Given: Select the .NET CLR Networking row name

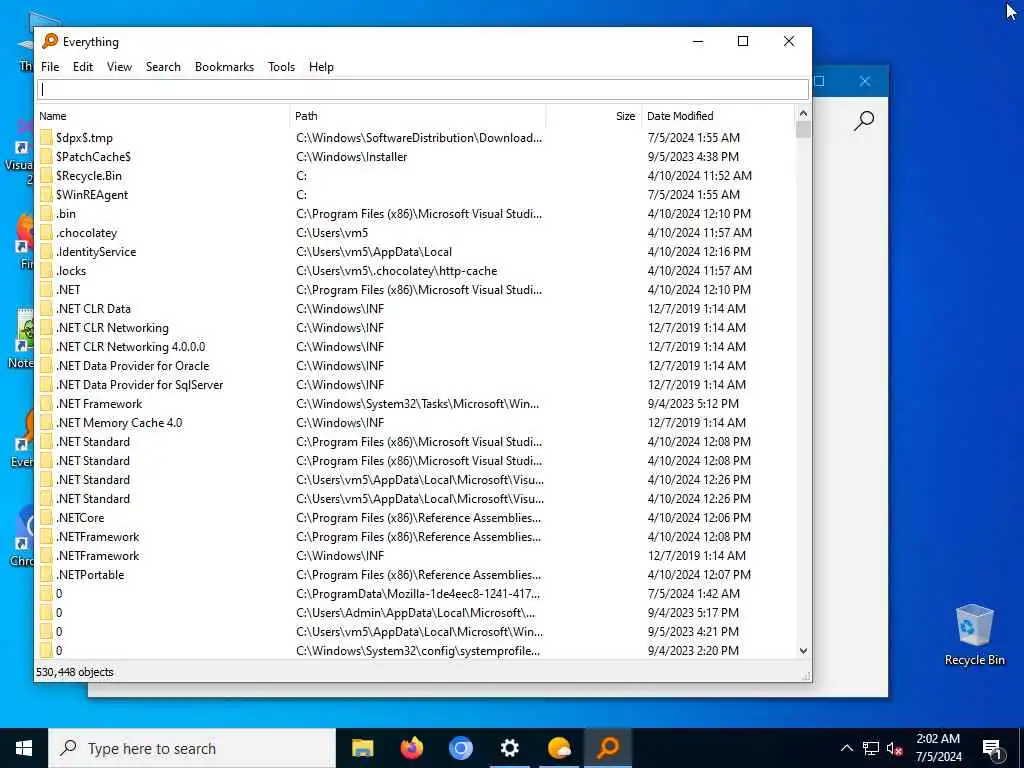Looking at the screenshot, I should pos(112,328).
